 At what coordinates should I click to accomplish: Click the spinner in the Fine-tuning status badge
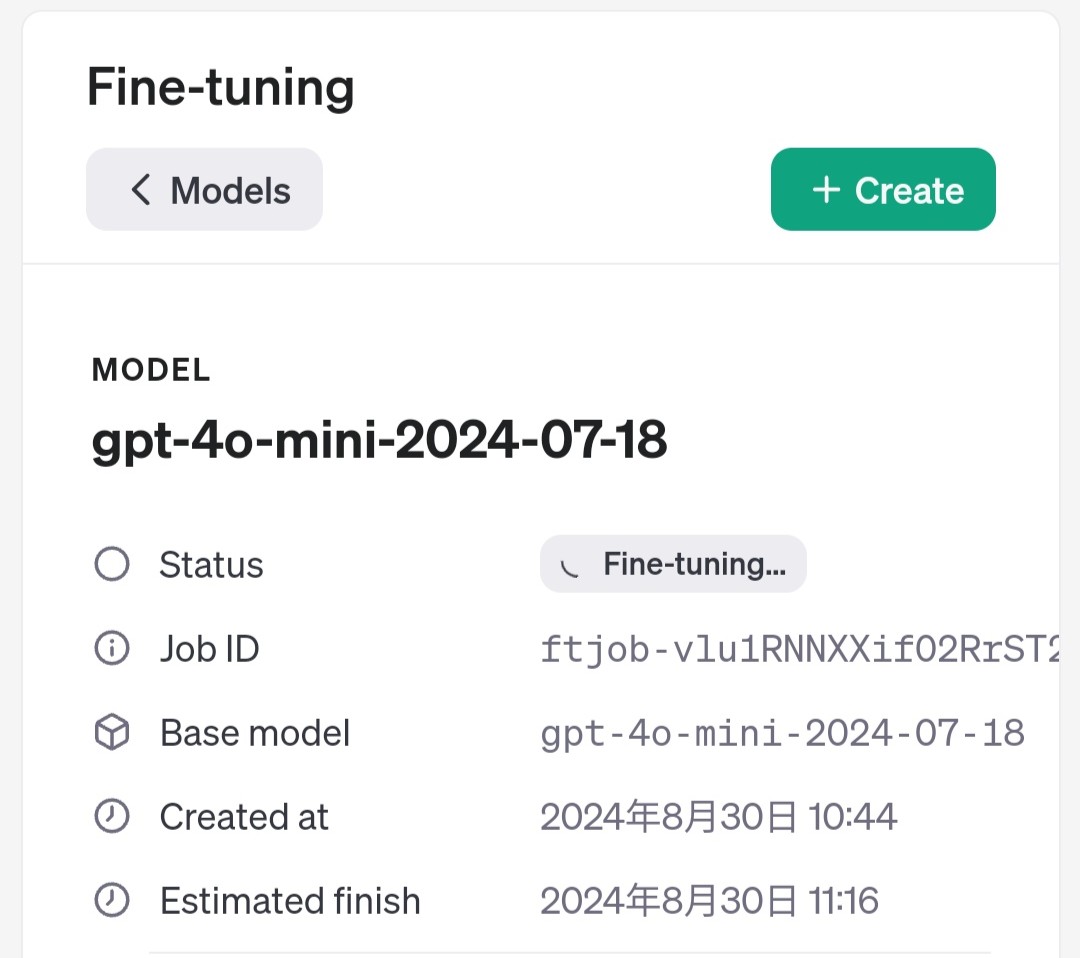[x=570, y=566]
